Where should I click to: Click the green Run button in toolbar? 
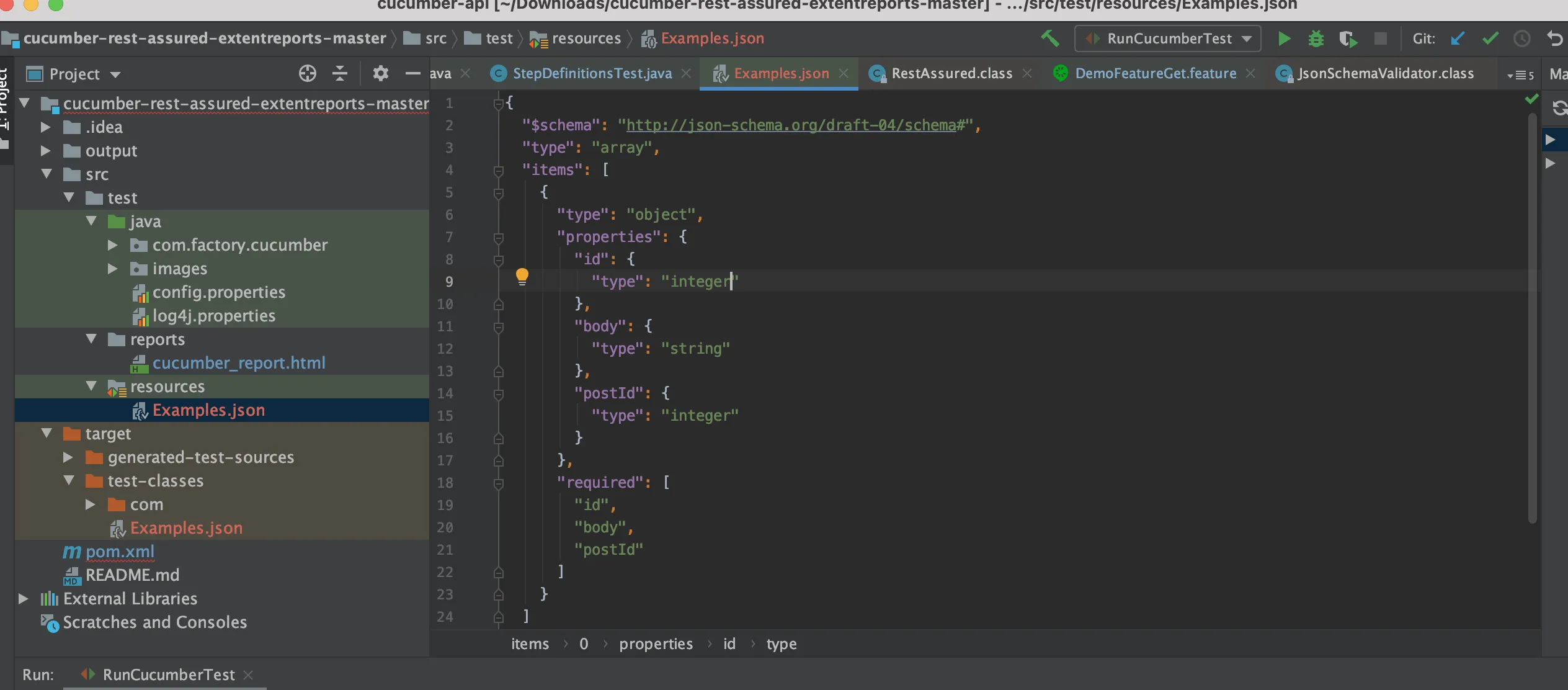1284,39
